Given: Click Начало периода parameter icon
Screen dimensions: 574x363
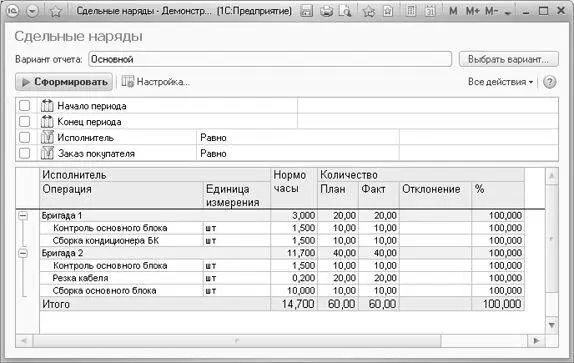Looking at the screenshot, I should pyautogui.click(x=47, y=106).
